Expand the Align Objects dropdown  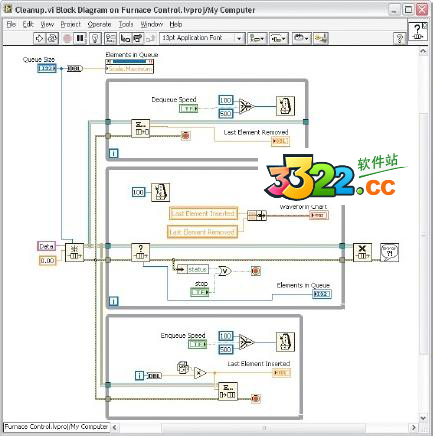[x=257, y=38]
